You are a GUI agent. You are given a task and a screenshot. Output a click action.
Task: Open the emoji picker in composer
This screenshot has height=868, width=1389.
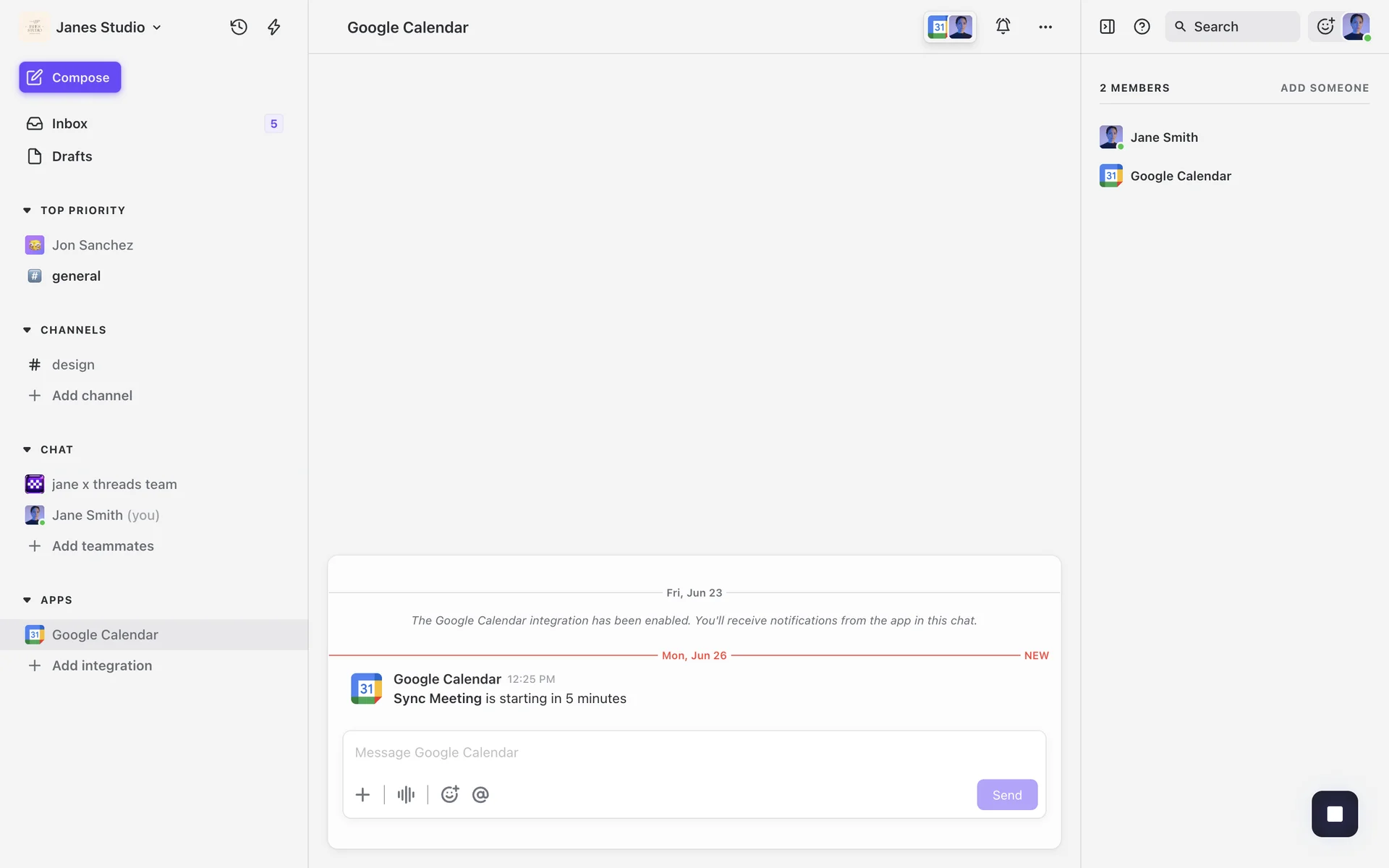(x=450, y=794)
